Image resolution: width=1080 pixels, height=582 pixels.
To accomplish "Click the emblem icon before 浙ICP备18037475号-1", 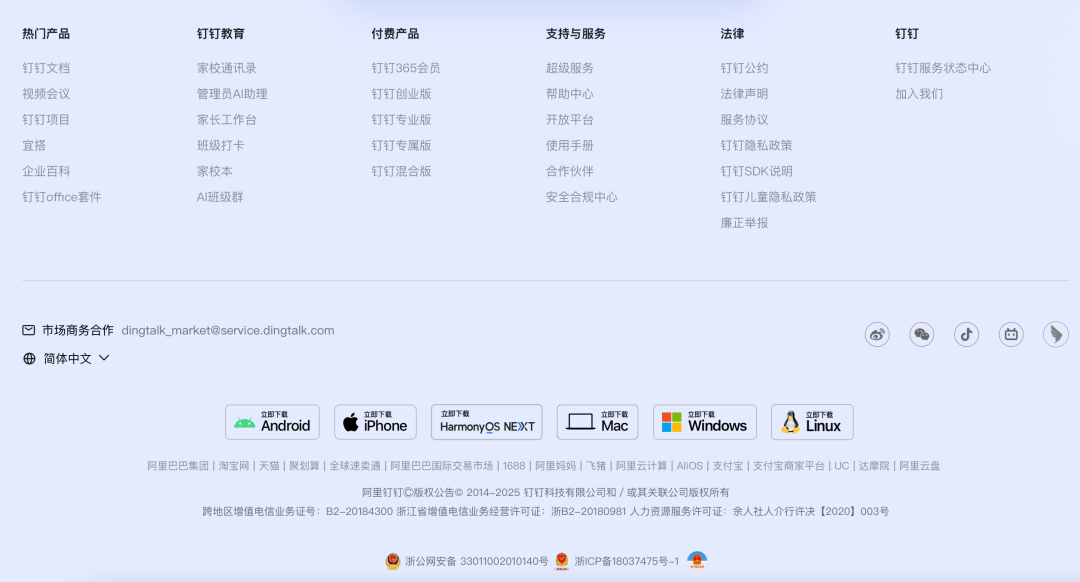I will pyautogui.click(x=562, y=561).
